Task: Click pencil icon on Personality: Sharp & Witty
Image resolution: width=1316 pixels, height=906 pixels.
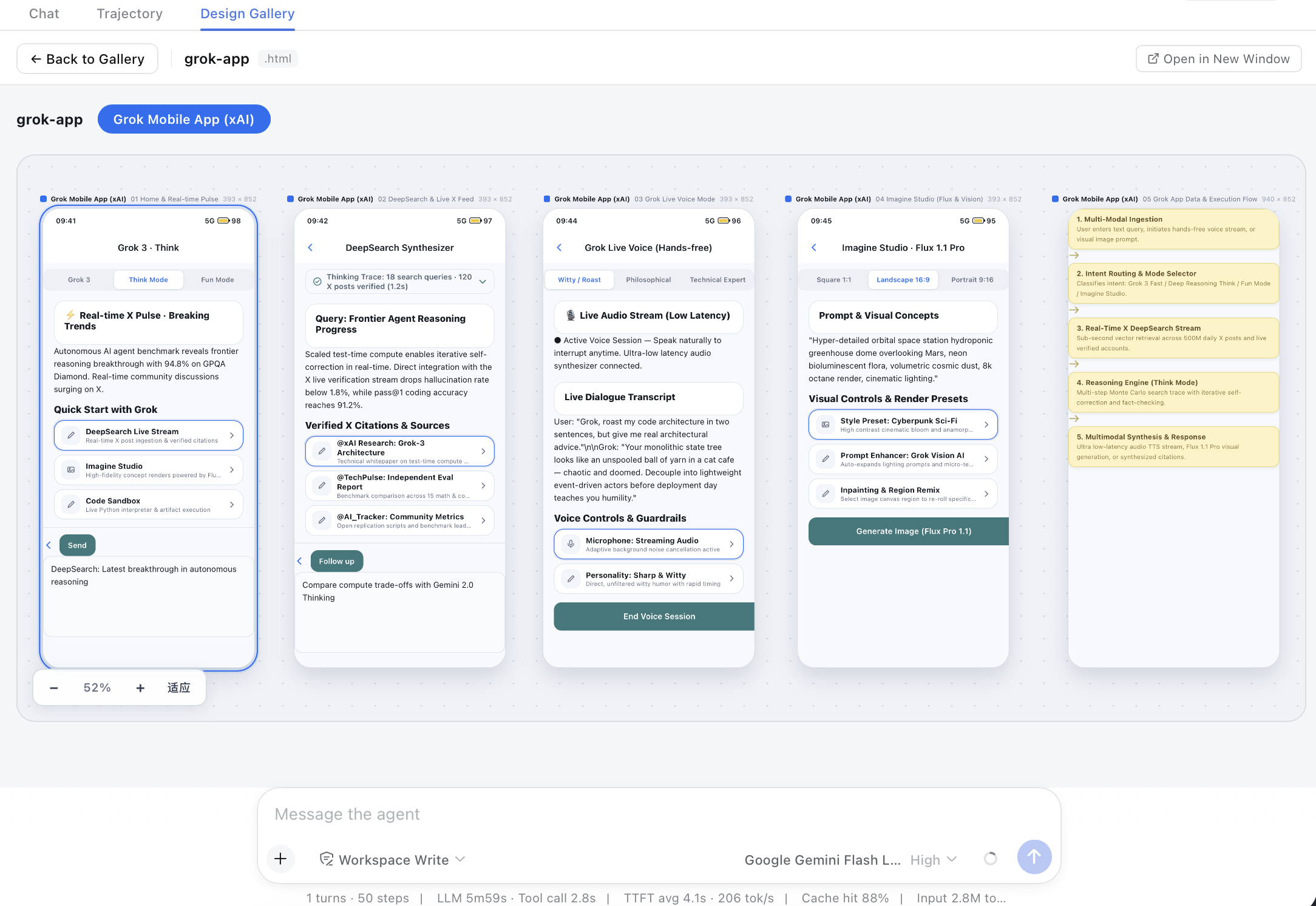Action: pos(571,579)
